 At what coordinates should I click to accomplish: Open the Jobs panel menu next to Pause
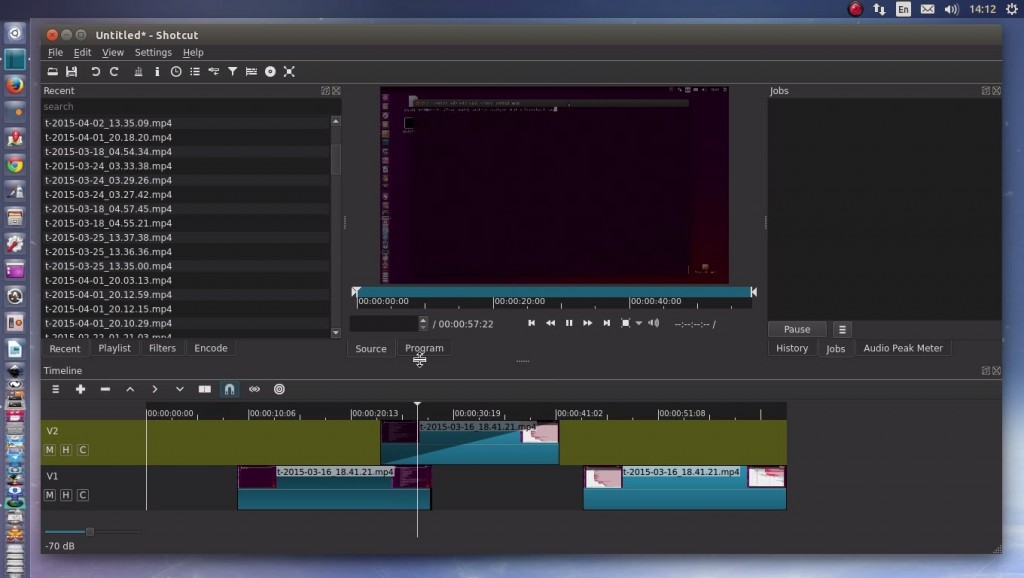pos(842,329)
